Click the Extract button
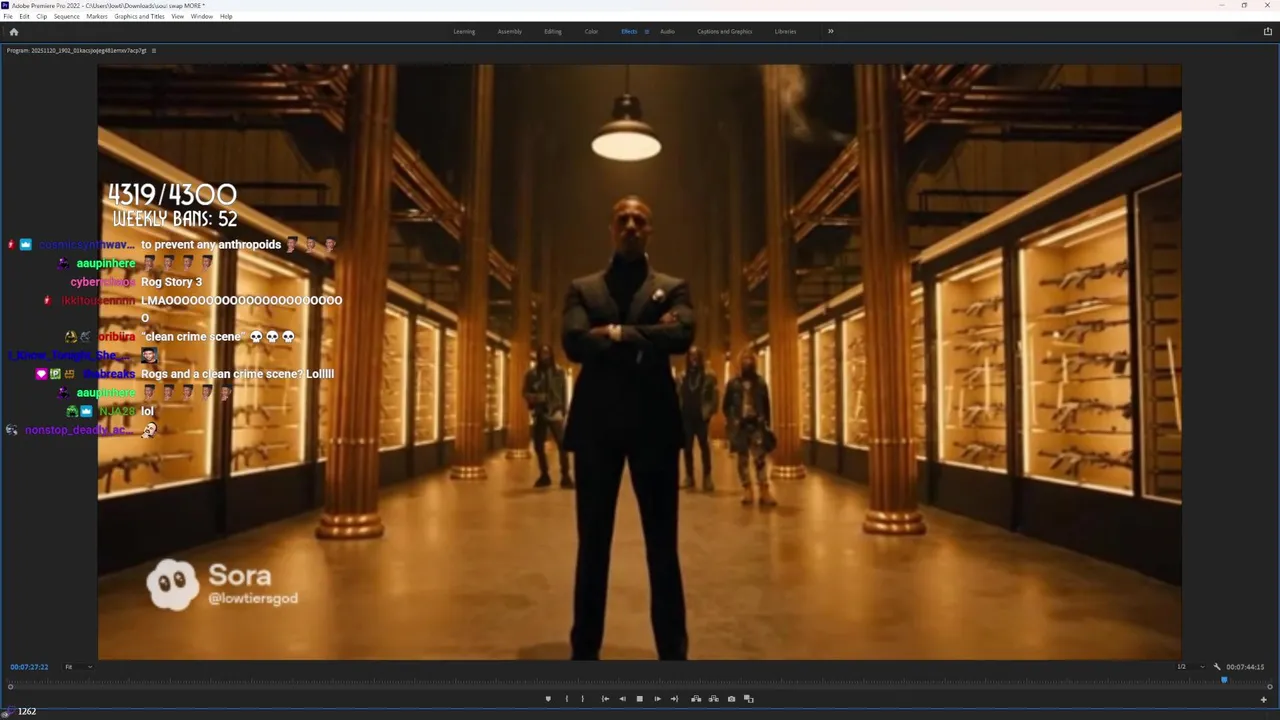 pos(713,699)
